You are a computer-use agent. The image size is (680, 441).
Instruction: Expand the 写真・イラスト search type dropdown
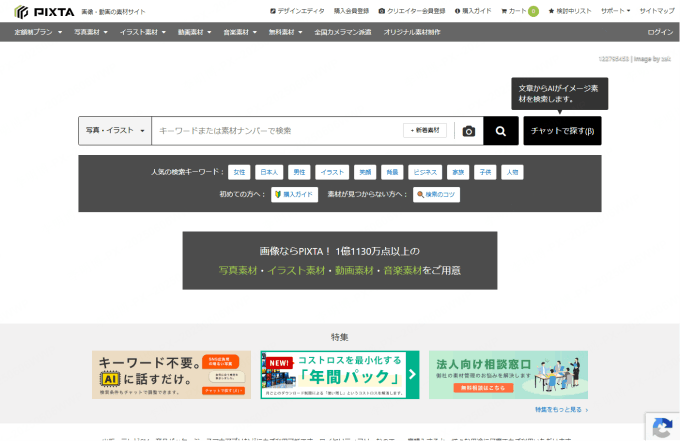point(115,131)
